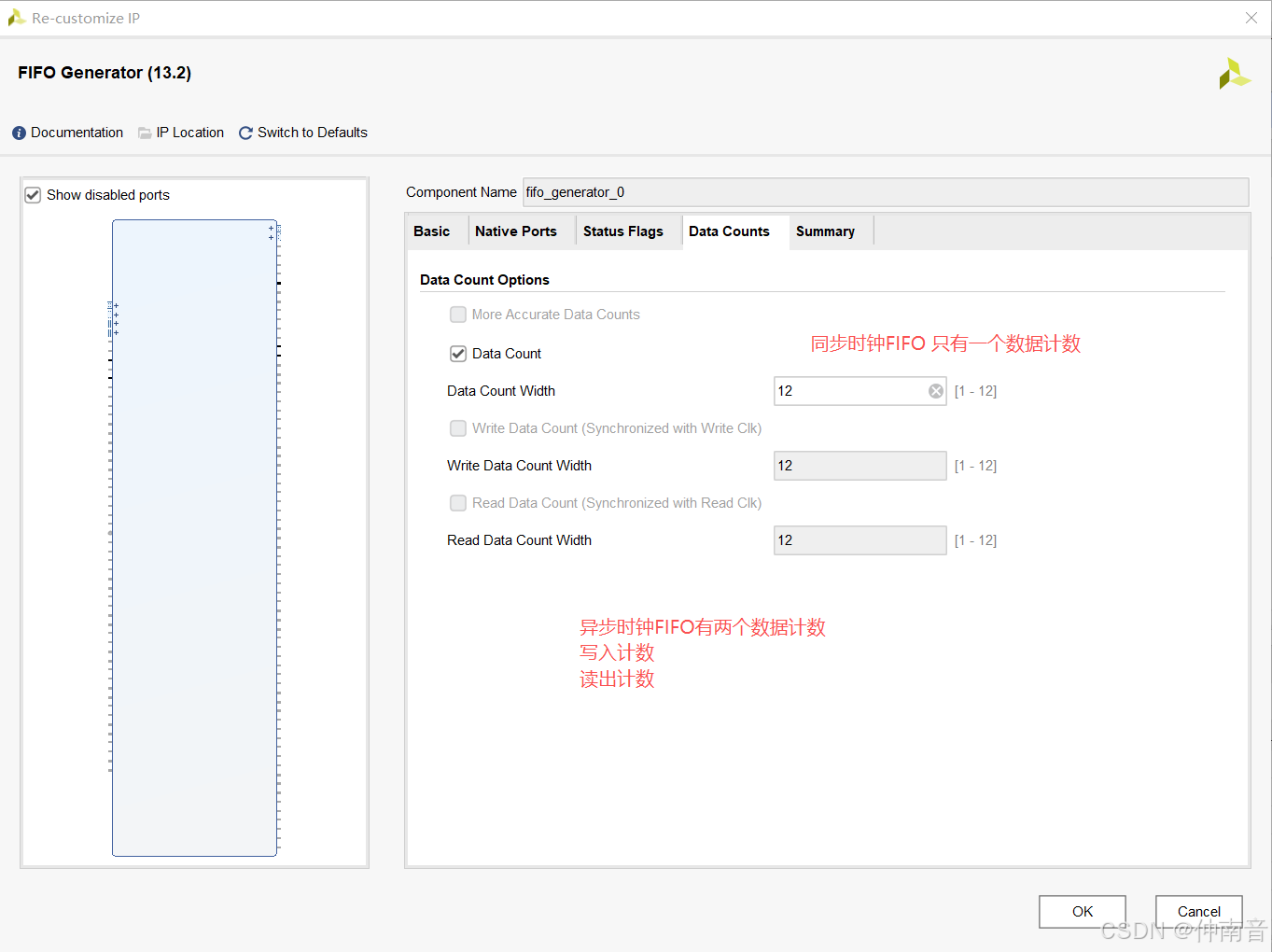The height and width of the screenshot is (952, 1272).
Task: Open IP Location settings
Action: [190, 133]
